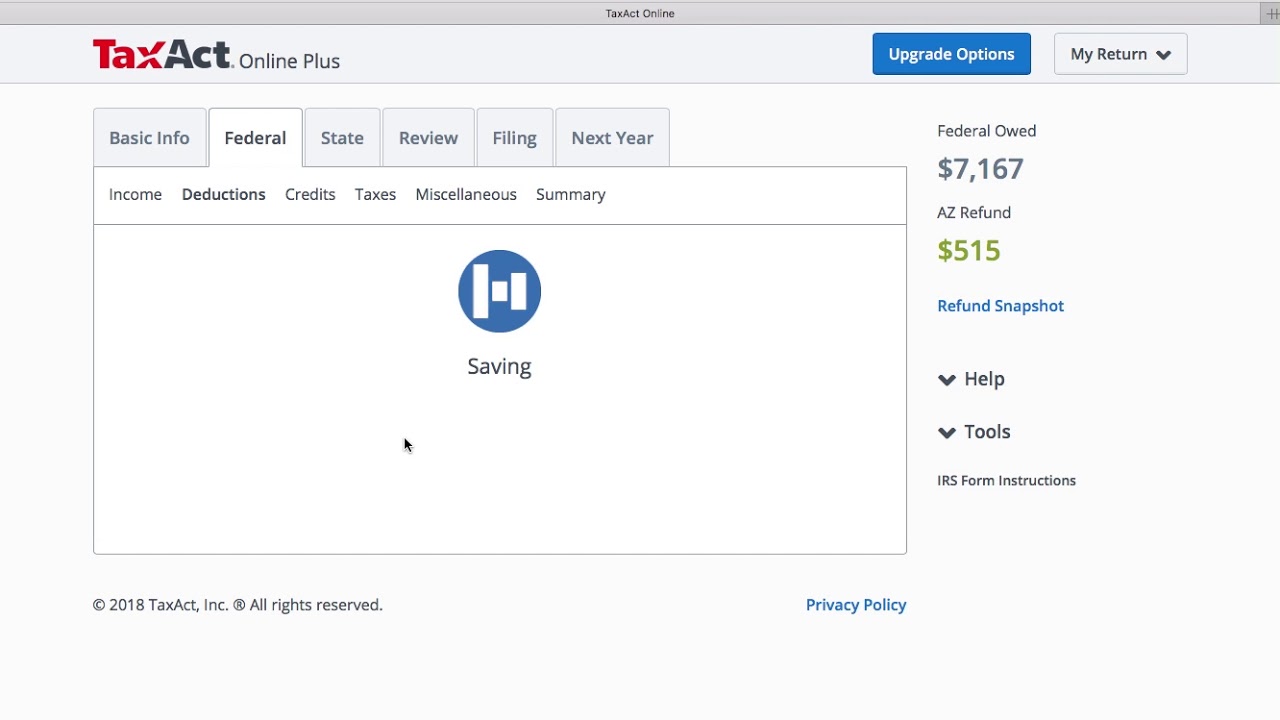Click the Saving spinner icon
Image resolution: width=1280 pixels, height=720 pixels.
499,291
